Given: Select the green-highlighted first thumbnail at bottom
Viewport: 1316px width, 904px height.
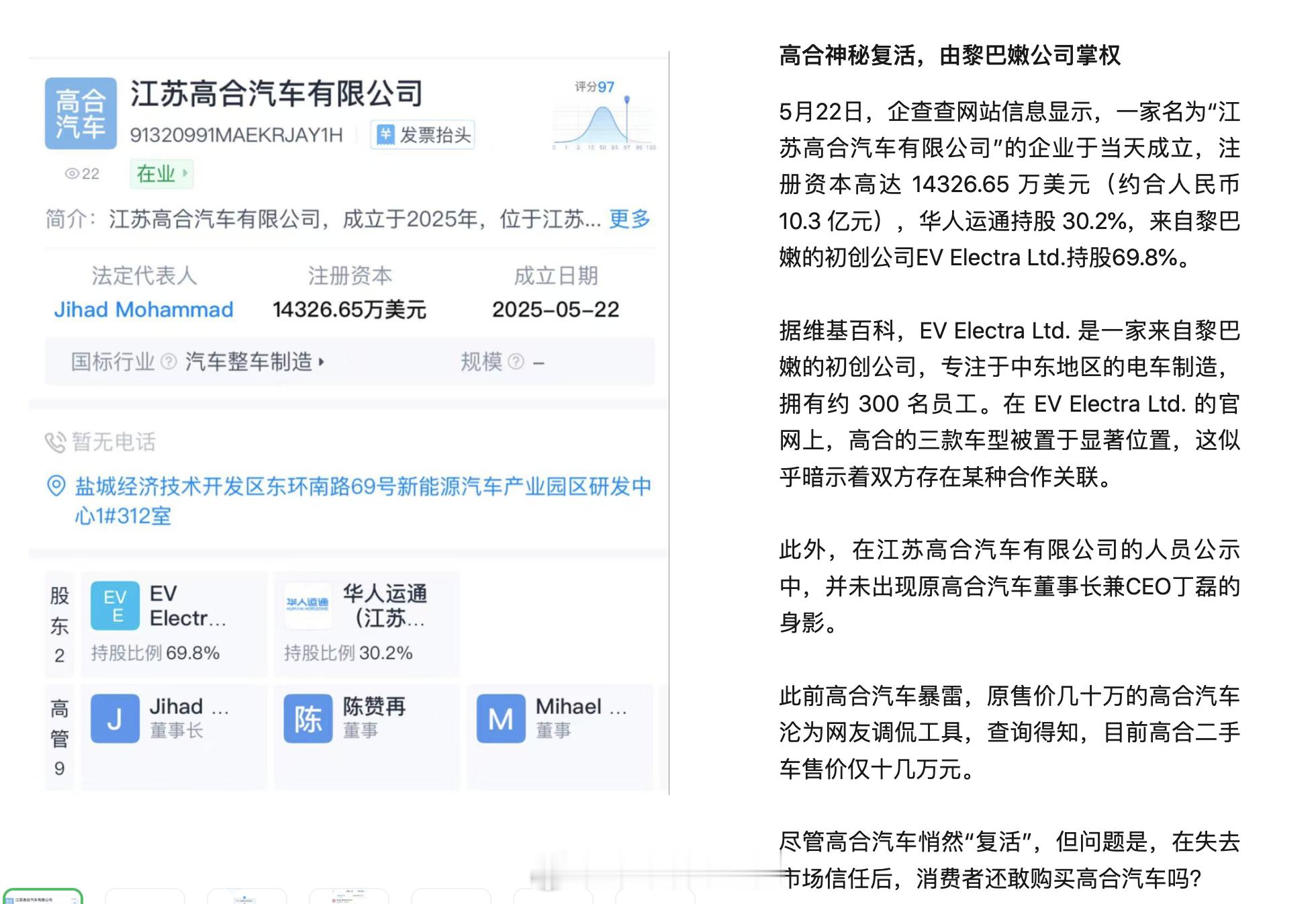Looking at the screenshot, I should pyautogui.click(x=43, y=896).
